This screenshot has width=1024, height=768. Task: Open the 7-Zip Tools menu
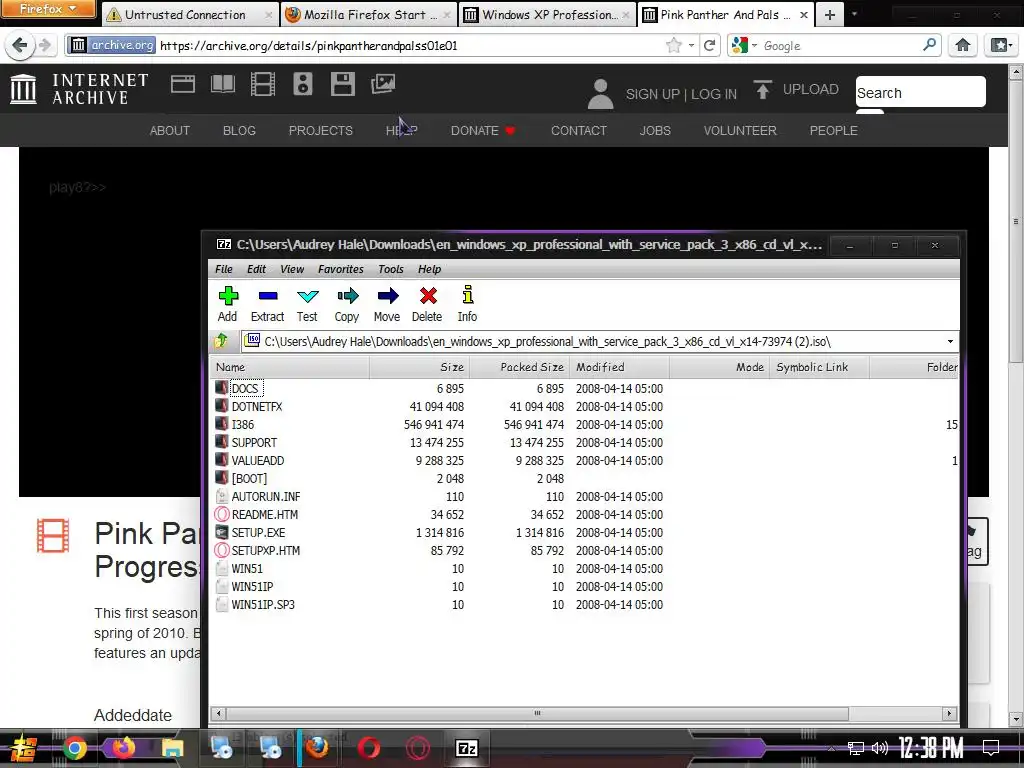(x=391, y=269)
